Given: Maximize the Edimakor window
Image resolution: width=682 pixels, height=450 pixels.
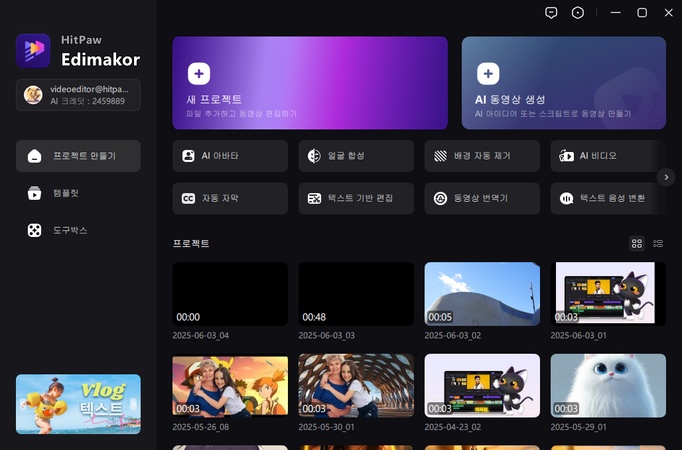Looking at the screenshot, I should tap(642, 13).
